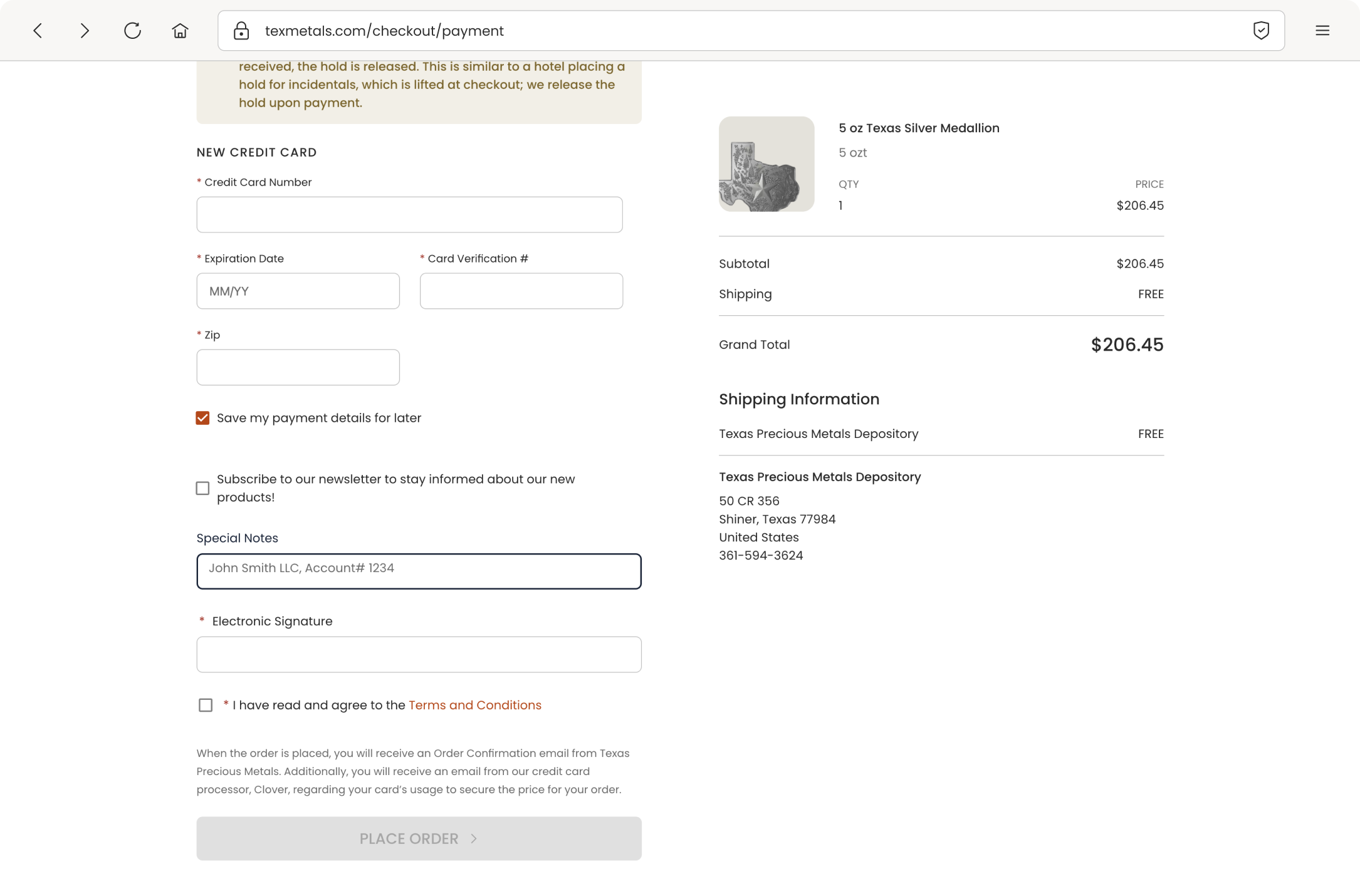Click the NEW CREDIT CARD heading
The width and height of the screenshot is (1360, 896).
[x=257, y=152]
